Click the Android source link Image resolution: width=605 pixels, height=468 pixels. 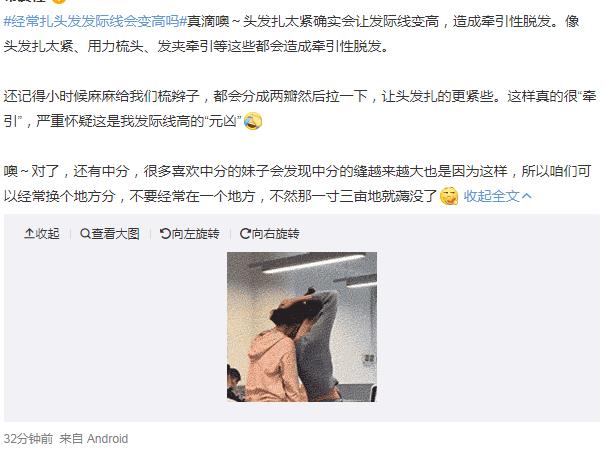coord(107,439)
